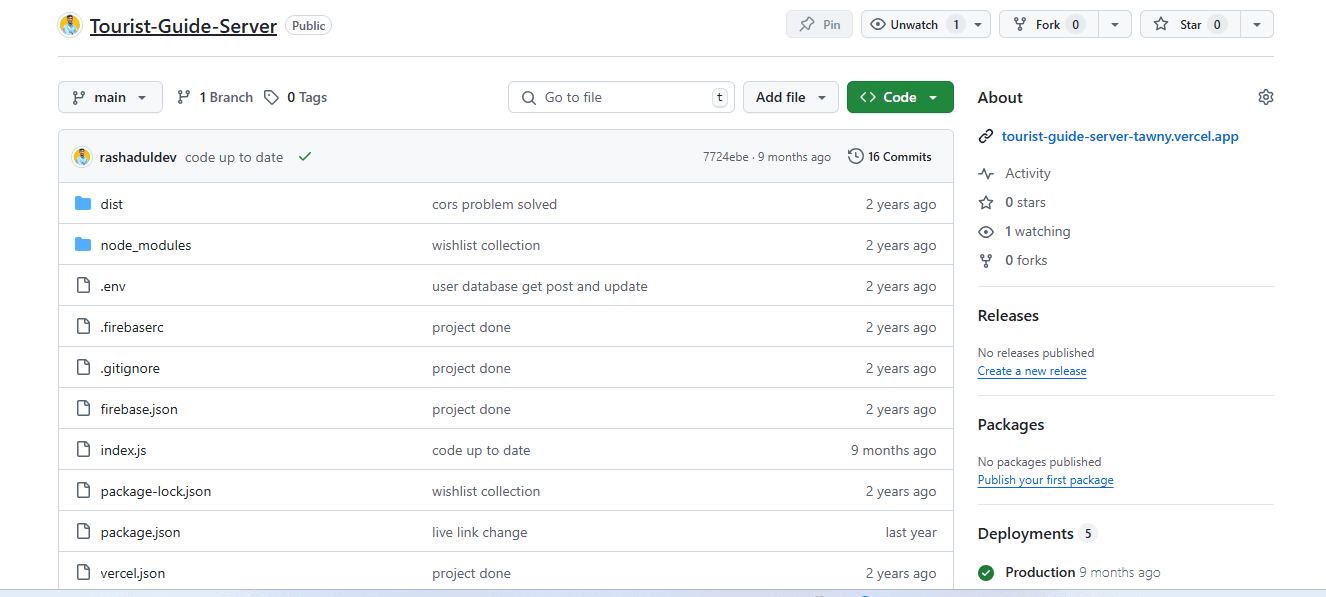The height and width of the screenshot is (597, 1326).
Task: Click the commit history clock icon
Action: point(855,157)
